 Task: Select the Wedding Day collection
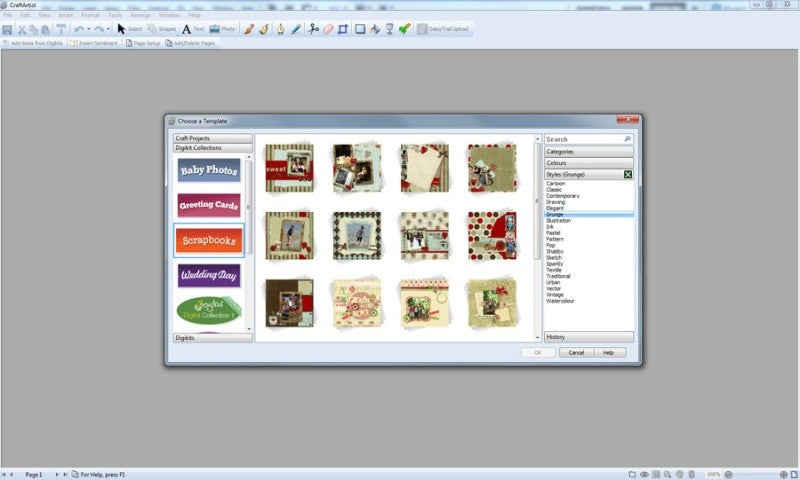click(x=209, y=275)
